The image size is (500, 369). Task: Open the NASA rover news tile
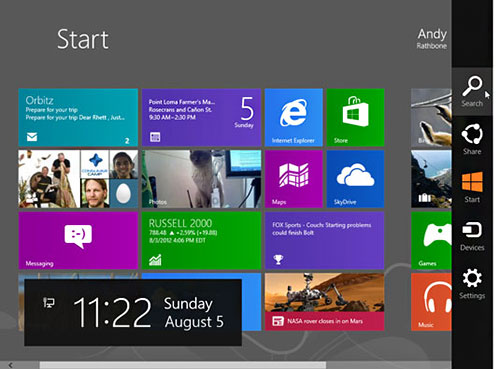[x=324, y=302]
